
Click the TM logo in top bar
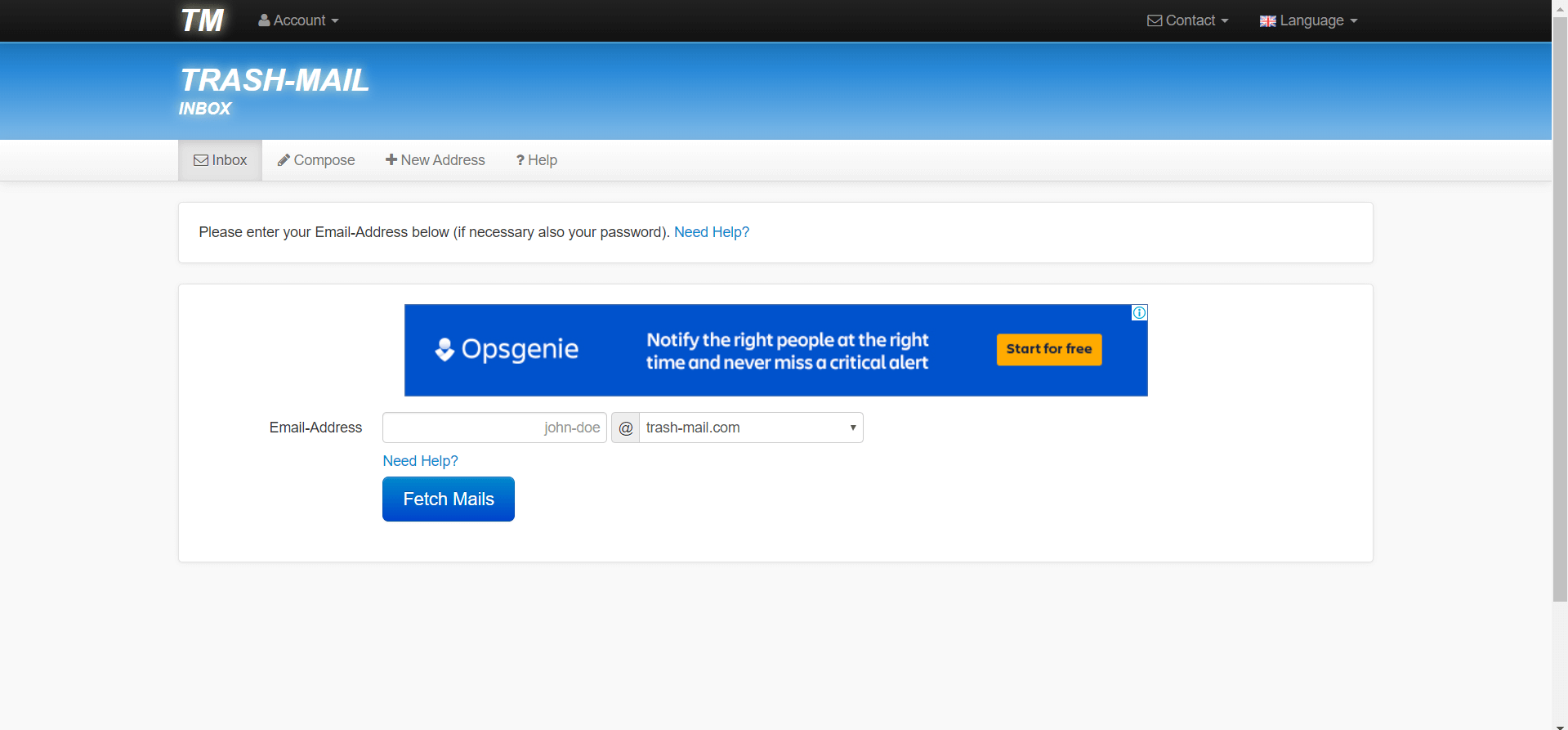pos(202,20)
